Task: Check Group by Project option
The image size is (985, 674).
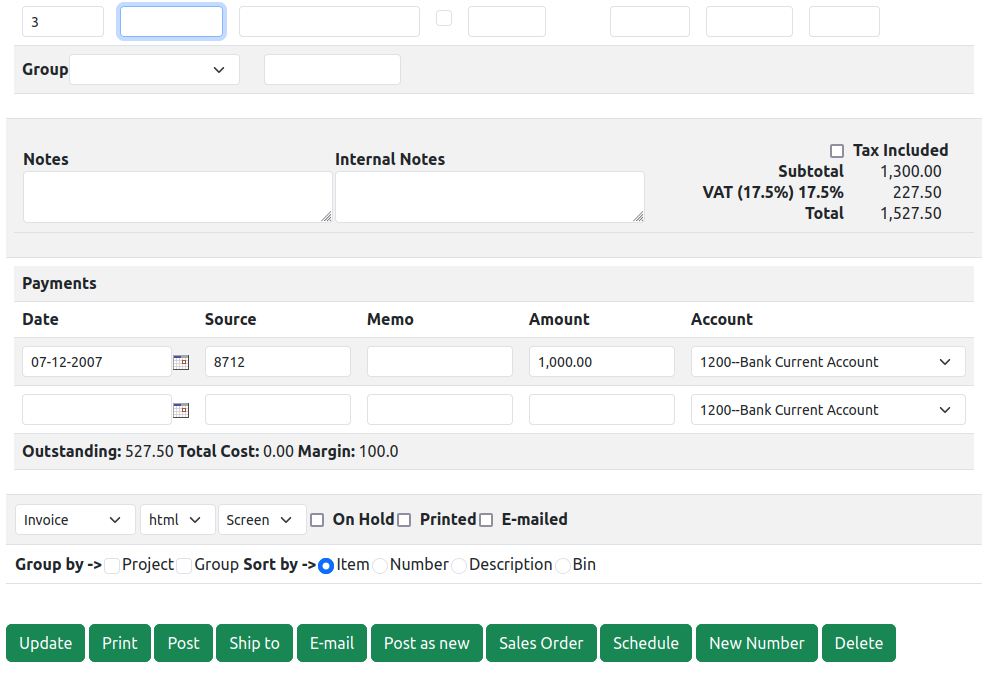Action: point(112,565)
